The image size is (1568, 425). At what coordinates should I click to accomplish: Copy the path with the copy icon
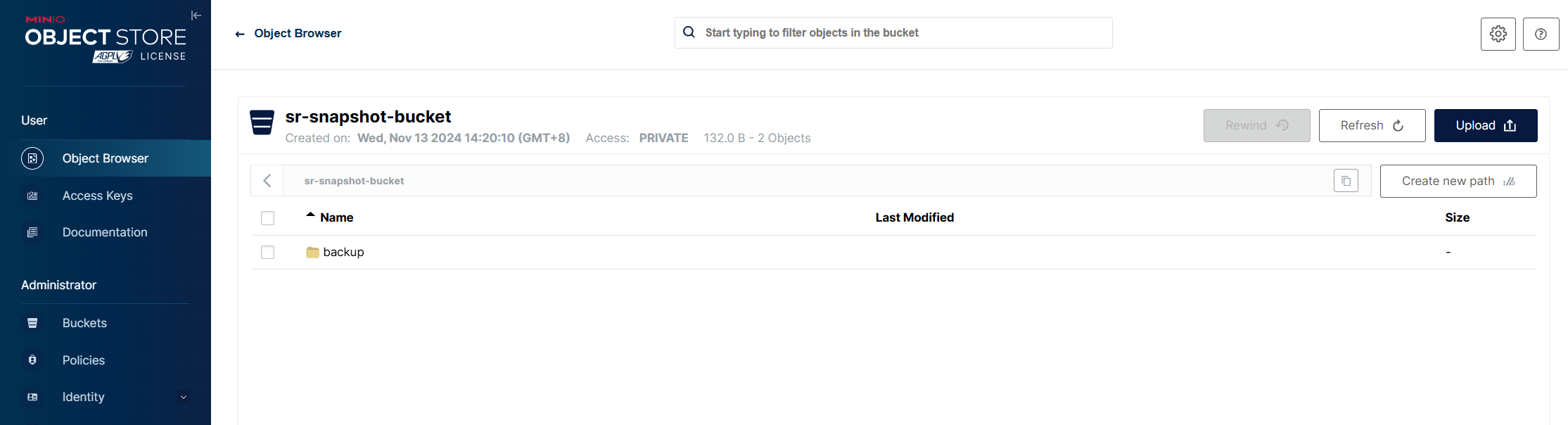[x=1346, y=181]
